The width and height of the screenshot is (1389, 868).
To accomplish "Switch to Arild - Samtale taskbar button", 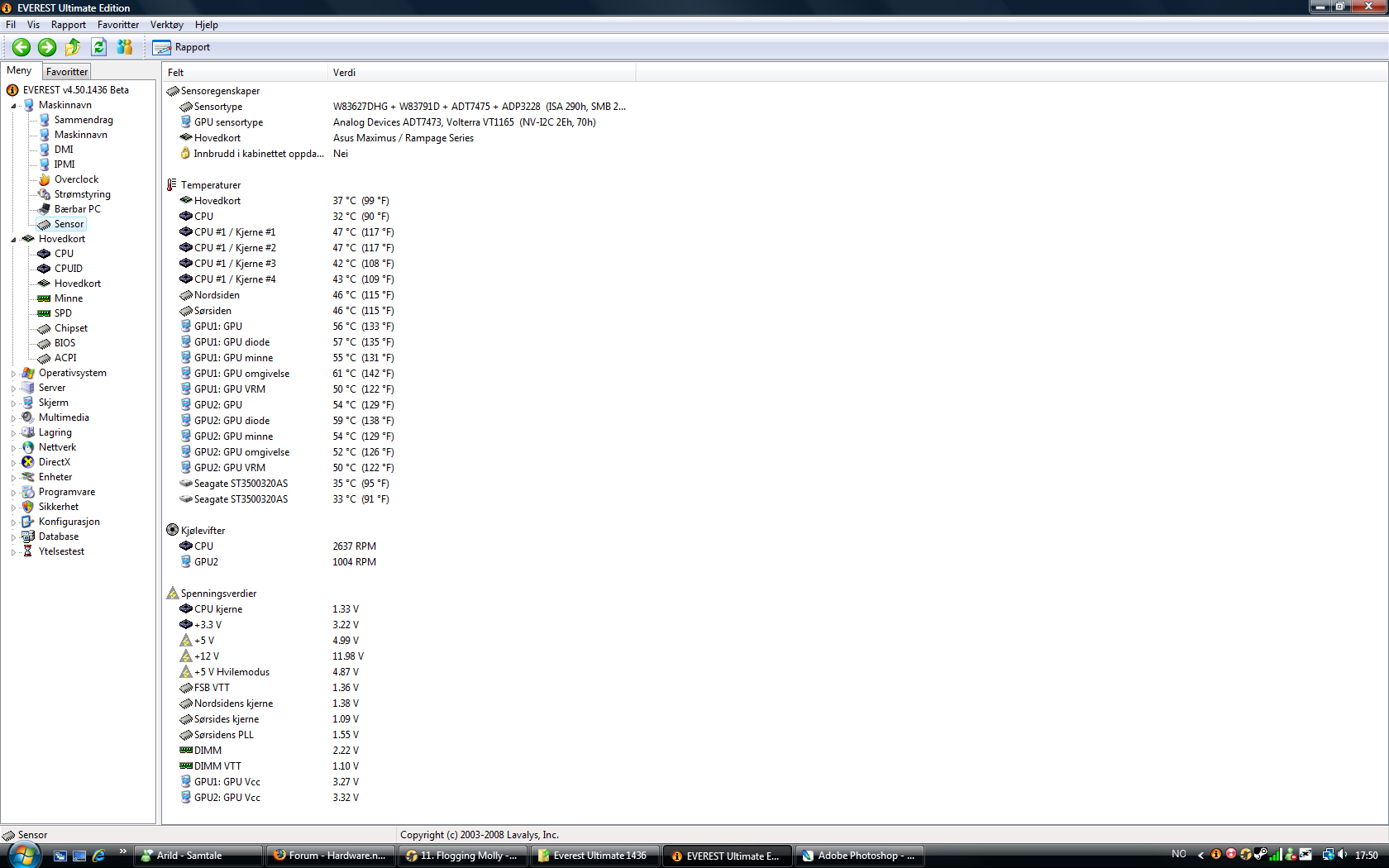I will click(198, 856).
